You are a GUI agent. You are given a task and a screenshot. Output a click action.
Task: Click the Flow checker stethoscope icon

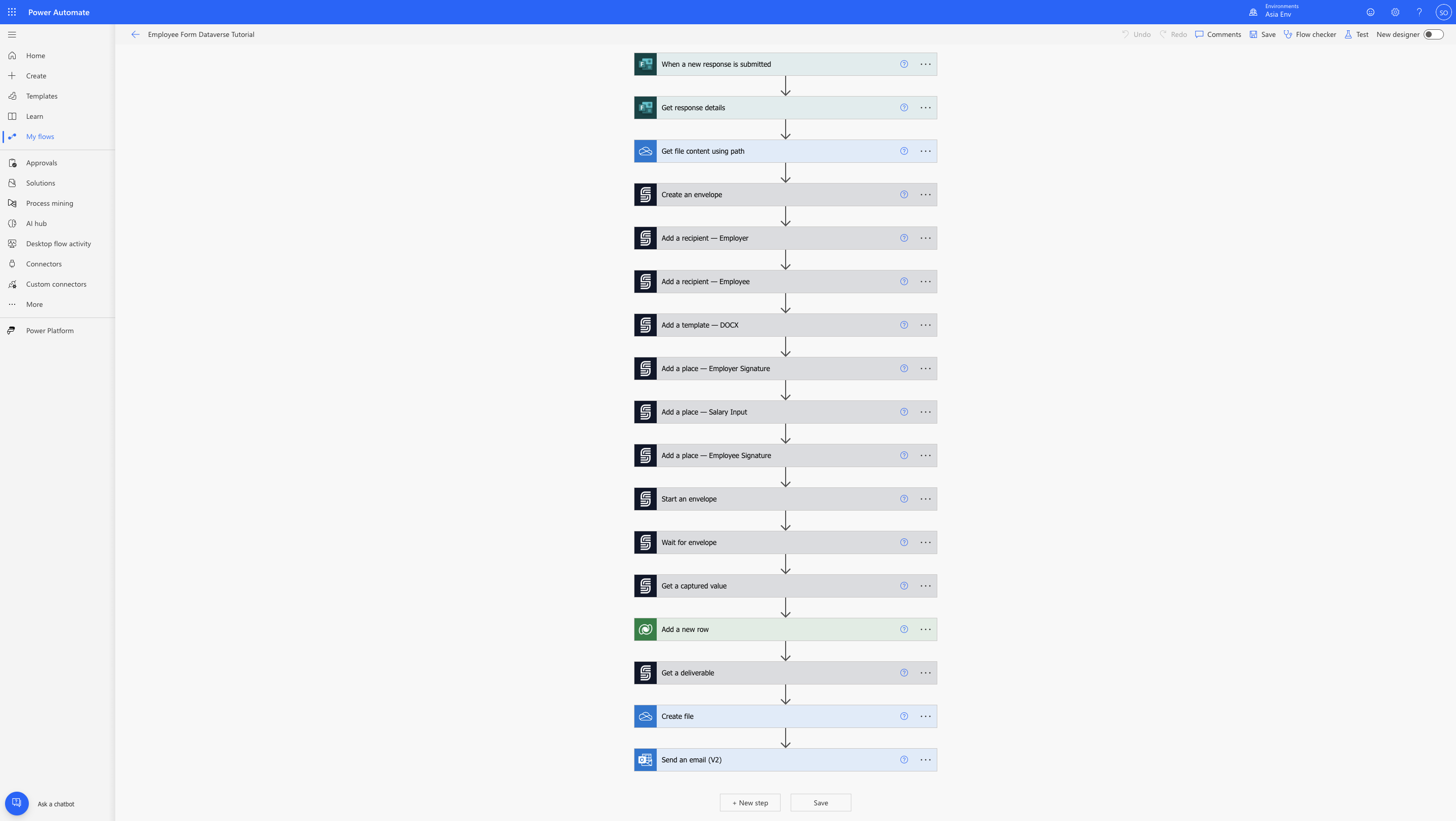tap(1288, 34)
